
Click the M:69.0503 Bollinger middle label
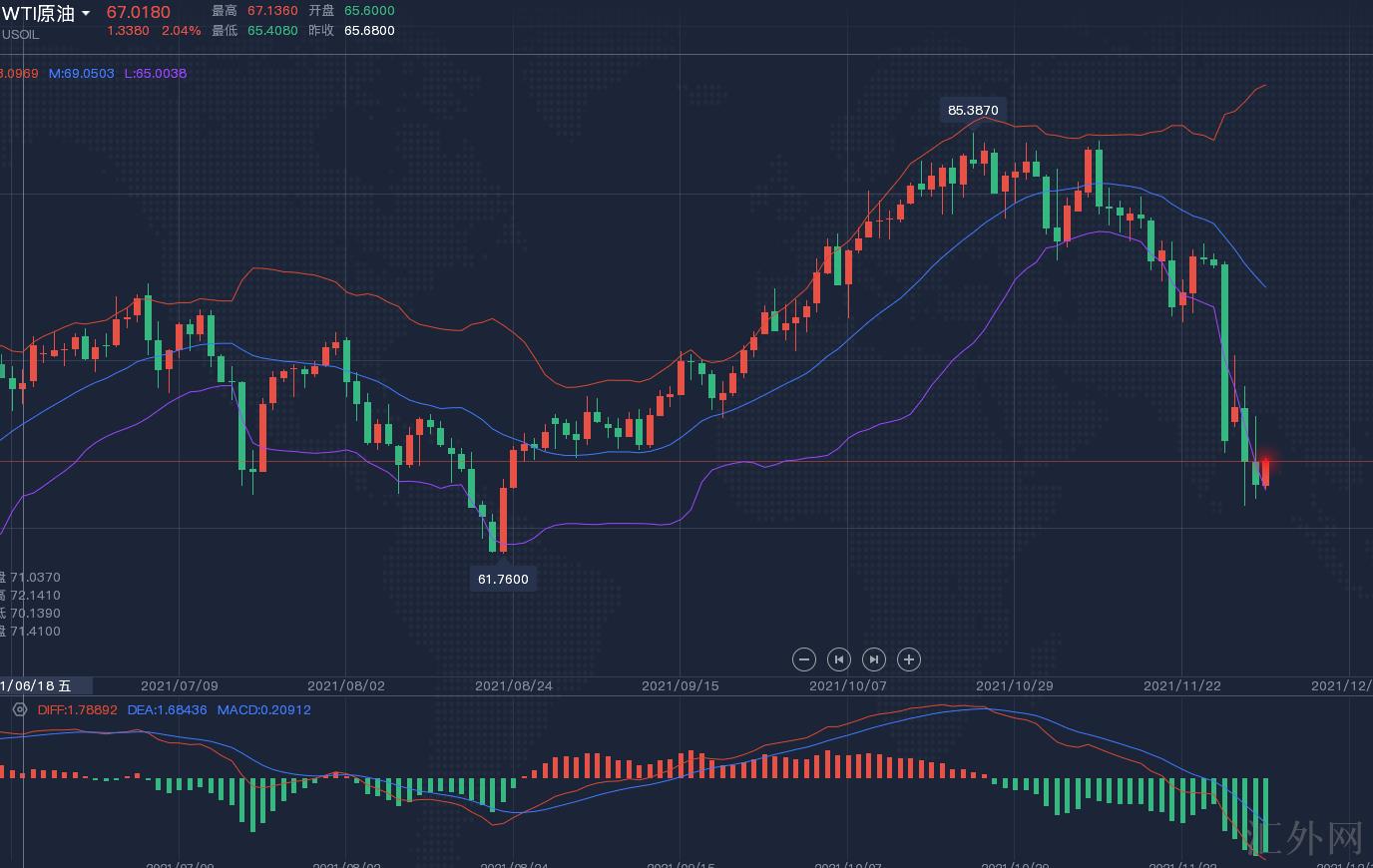tap(81, 74)
